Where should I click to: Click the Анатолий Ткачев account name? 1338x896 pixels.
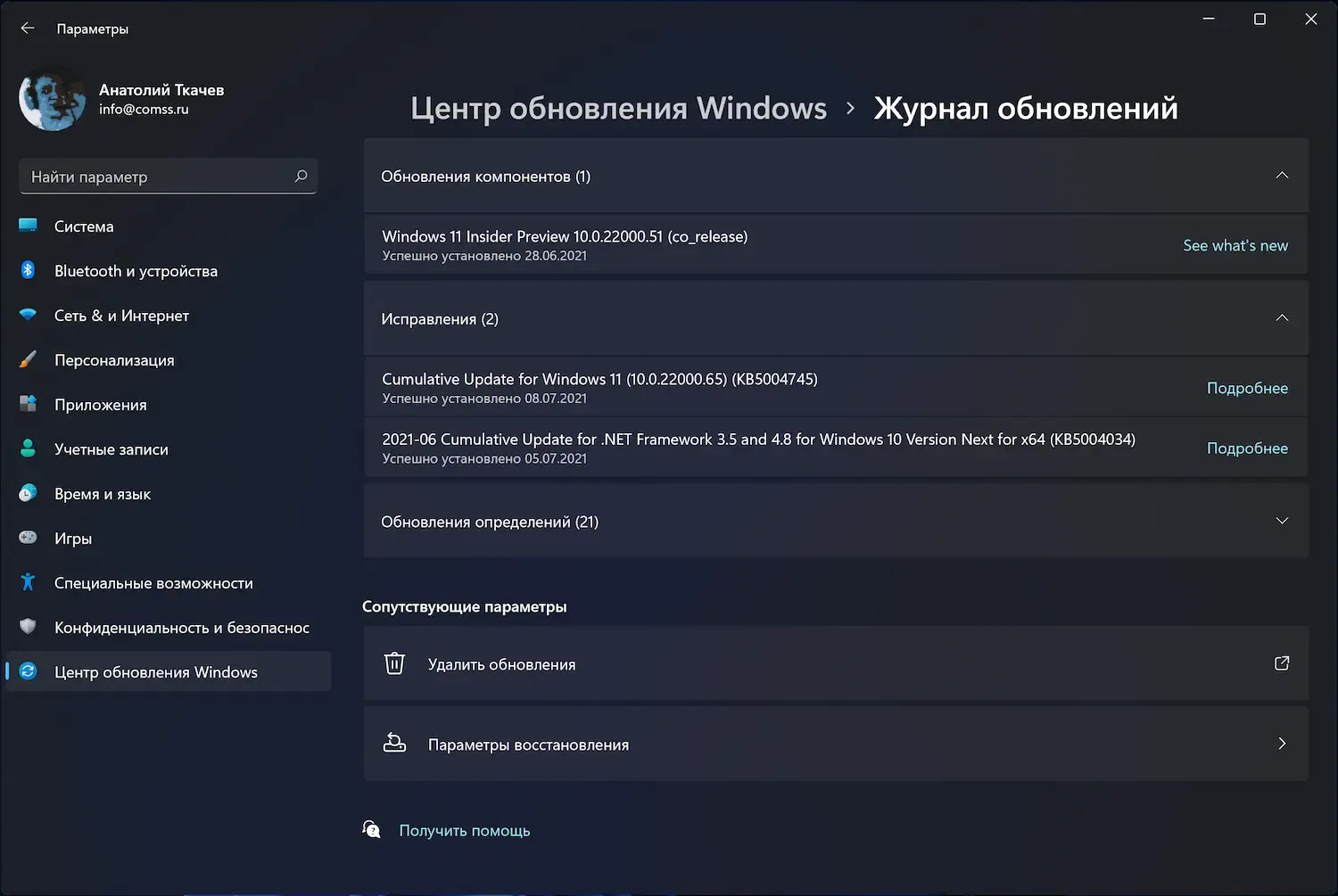pyautogui.click(x=161, y=89)
